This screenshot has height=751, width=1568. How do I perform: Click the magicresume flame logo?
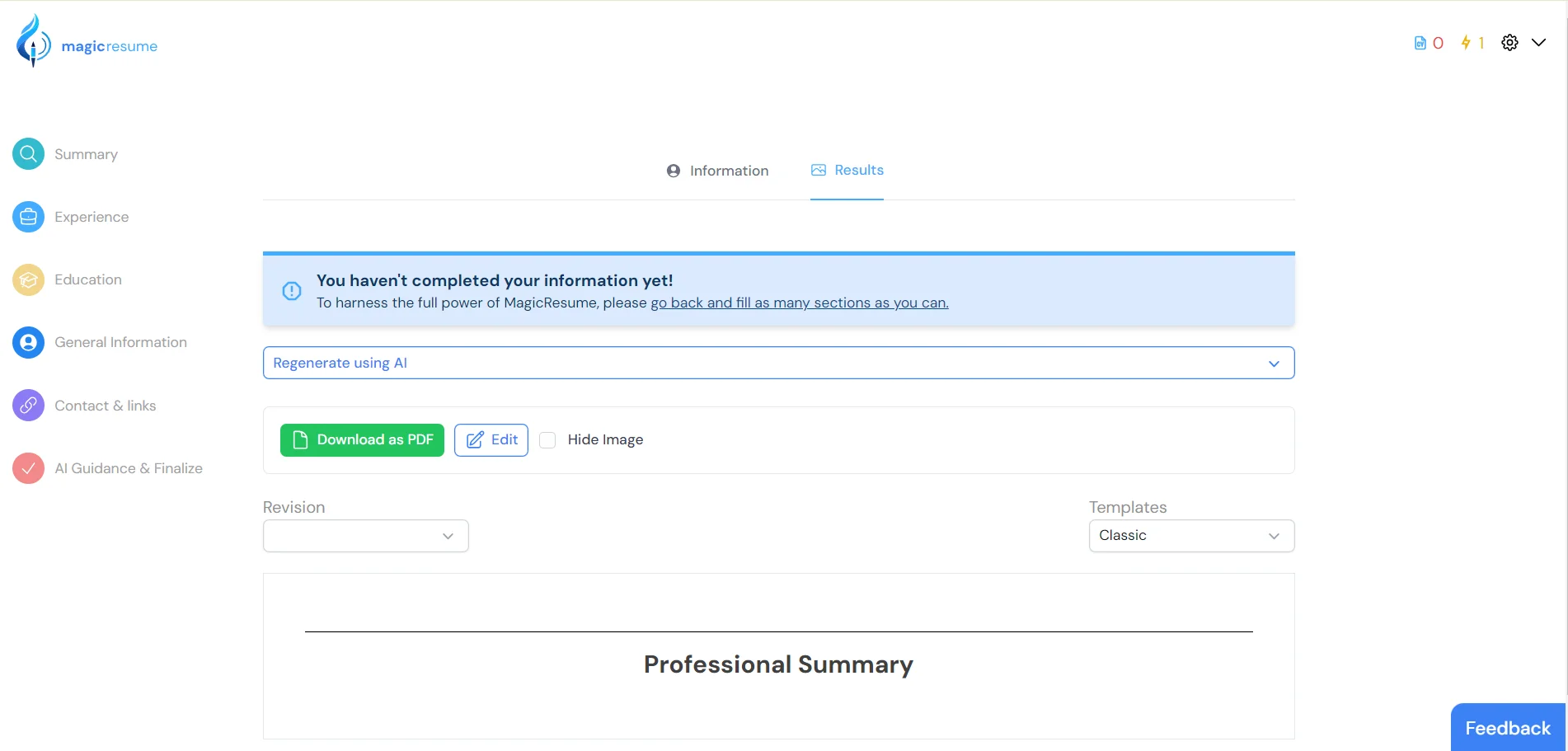tap(33, 41)
